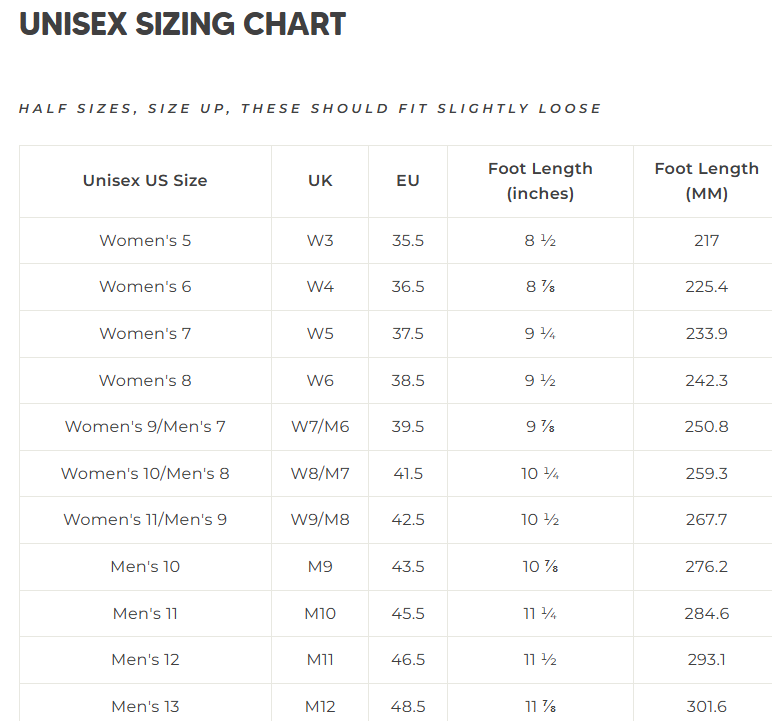The image size is (772, 721).
Task: Select the Women's 9/Men's 7 cell
Action: [x=145, y=427]
